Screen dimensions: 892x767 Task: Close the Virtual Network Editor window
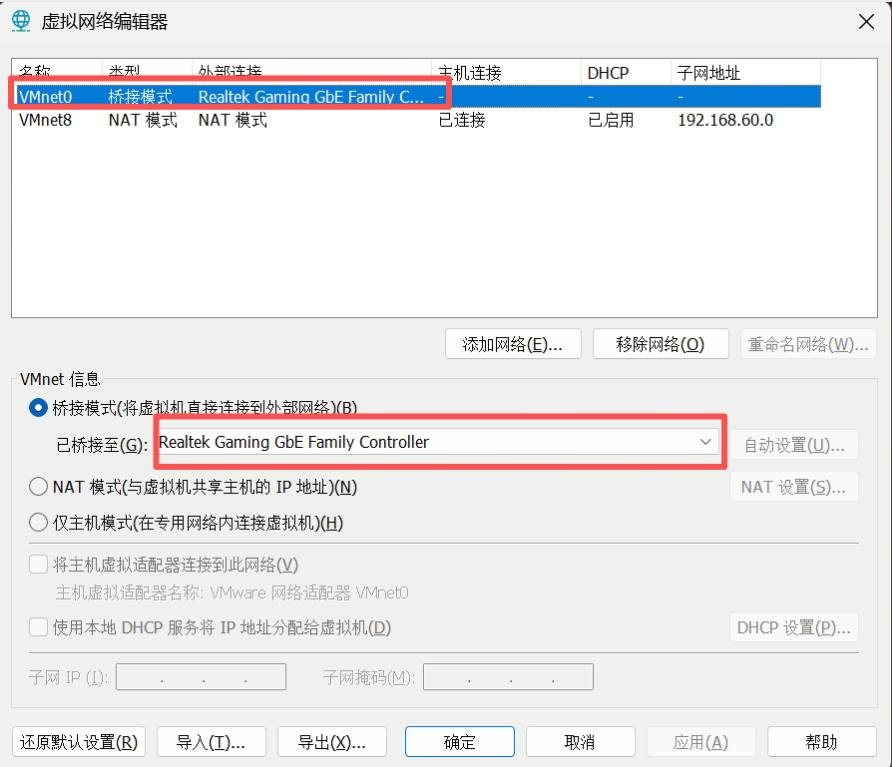click(x=866, y=22)
